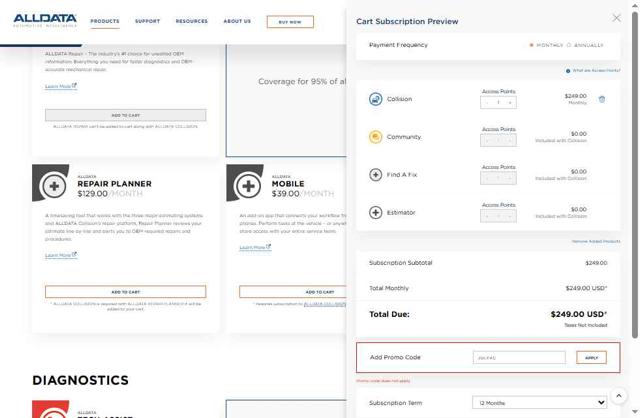Open Learn More under Mobile
The height and width of the screenshot is (418, 640).
point(255,247)
